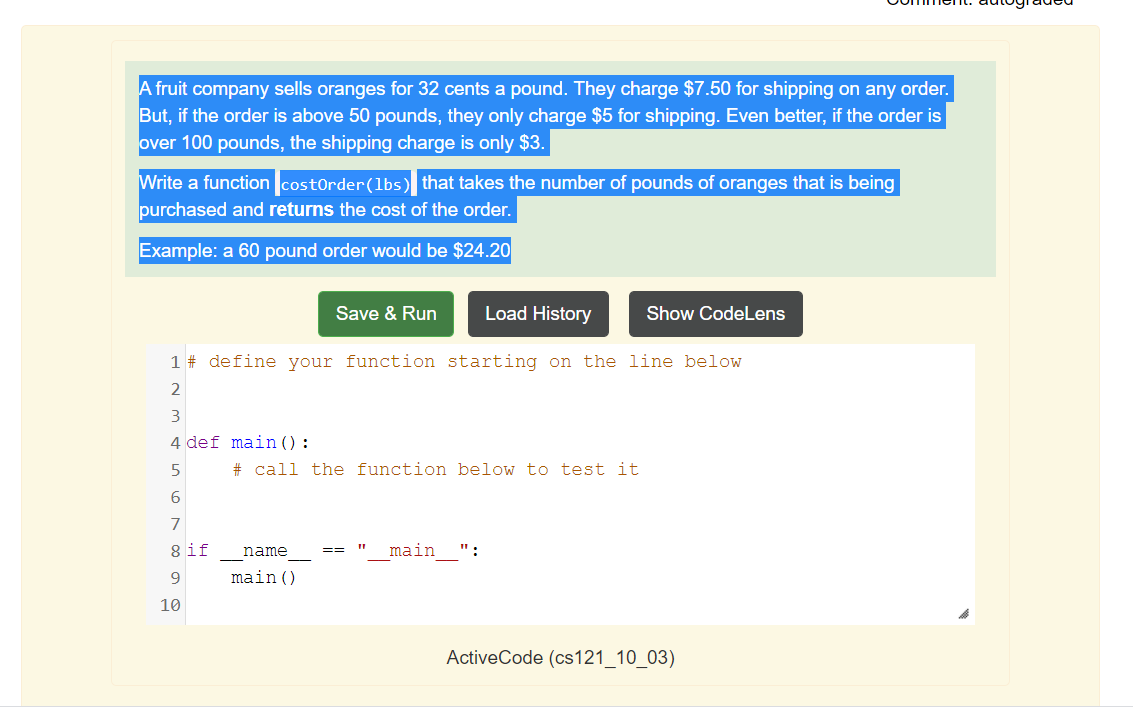Select the highlighted costOrder(lbs) function name
1133x718 pixels.
pos(344,183)
